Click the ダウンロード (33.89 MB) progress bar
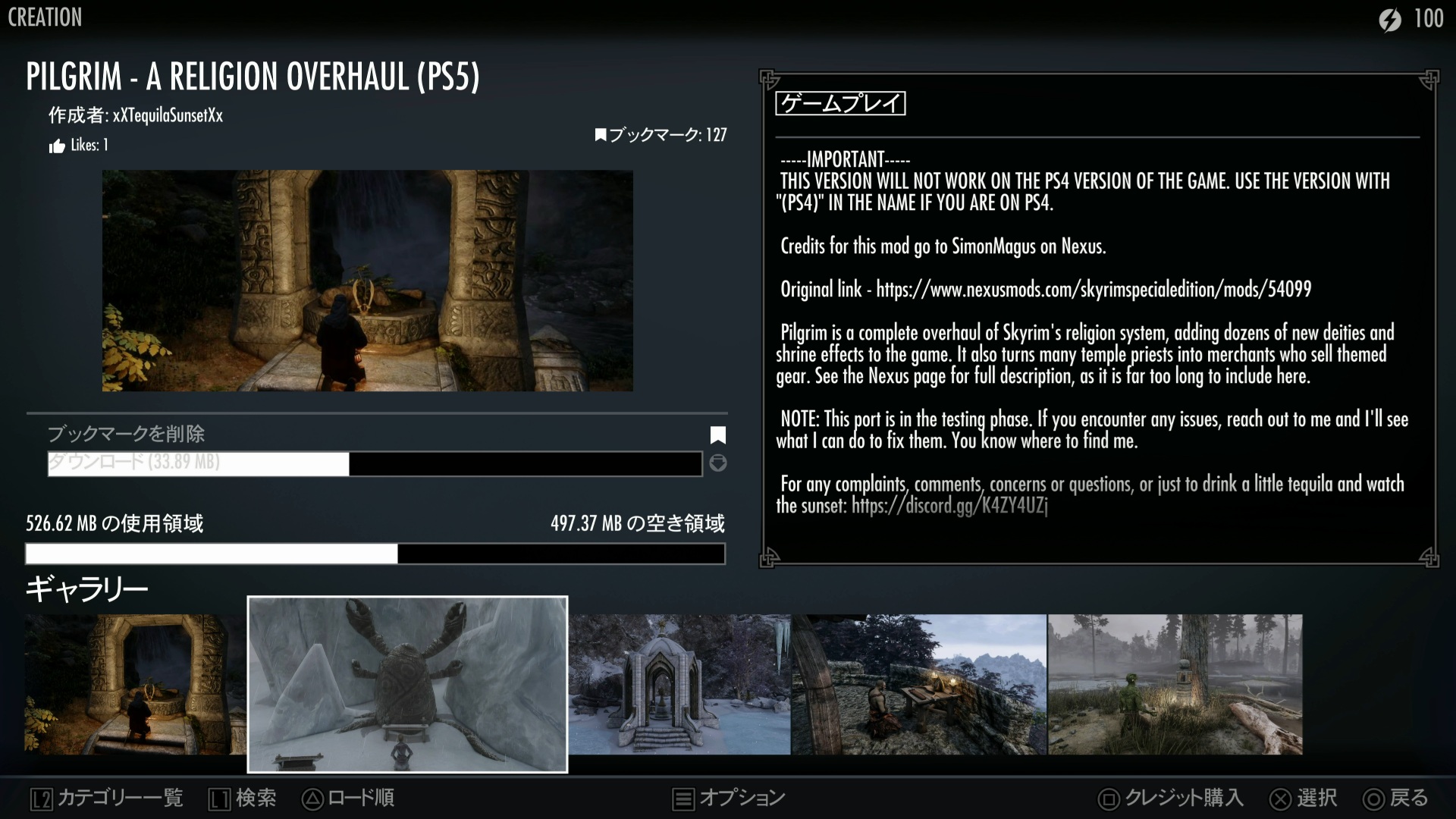This screenshot has width=1456, height=819. tap(375, 463)
